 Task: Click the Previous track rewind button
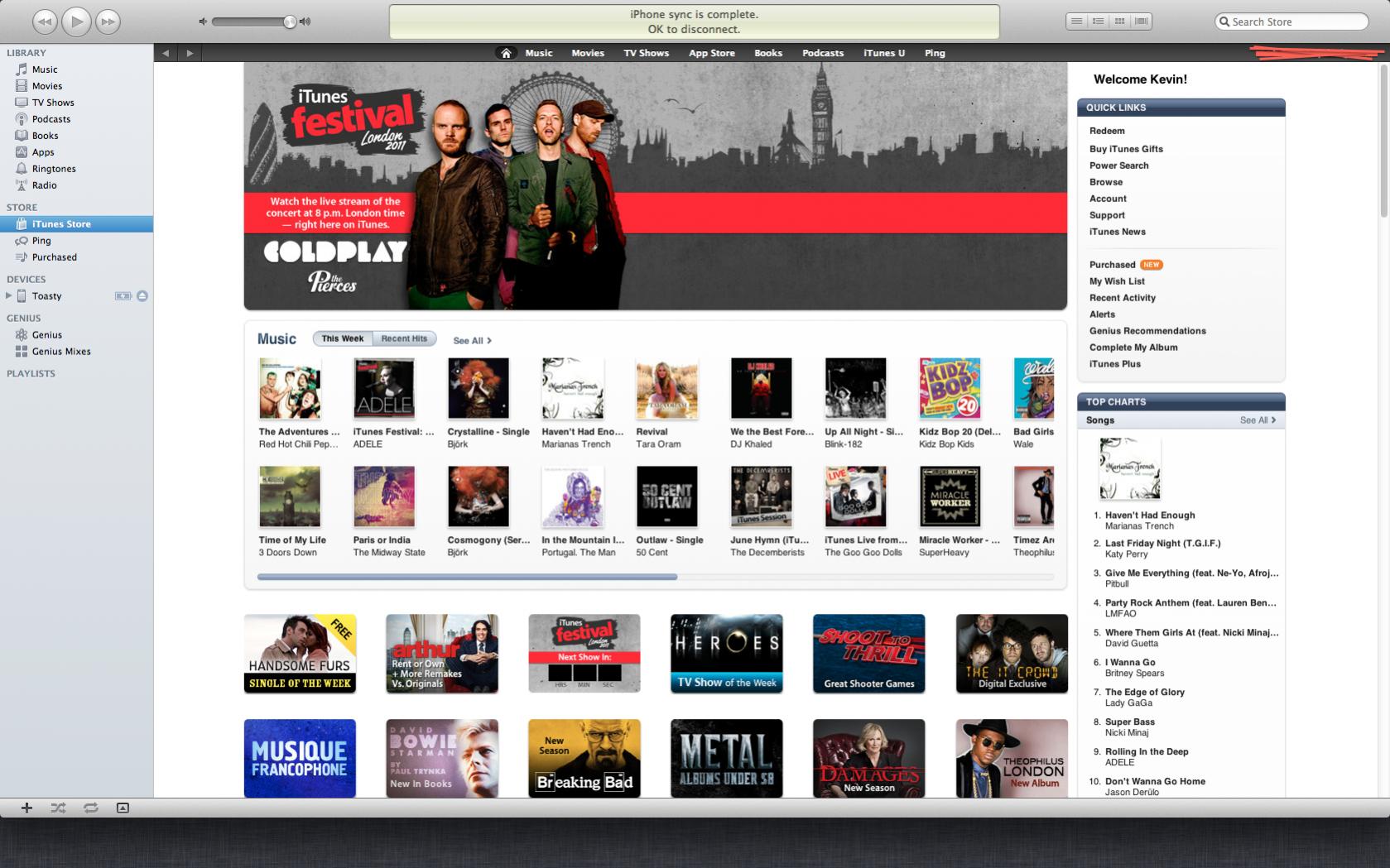click(x=45, y=22)
